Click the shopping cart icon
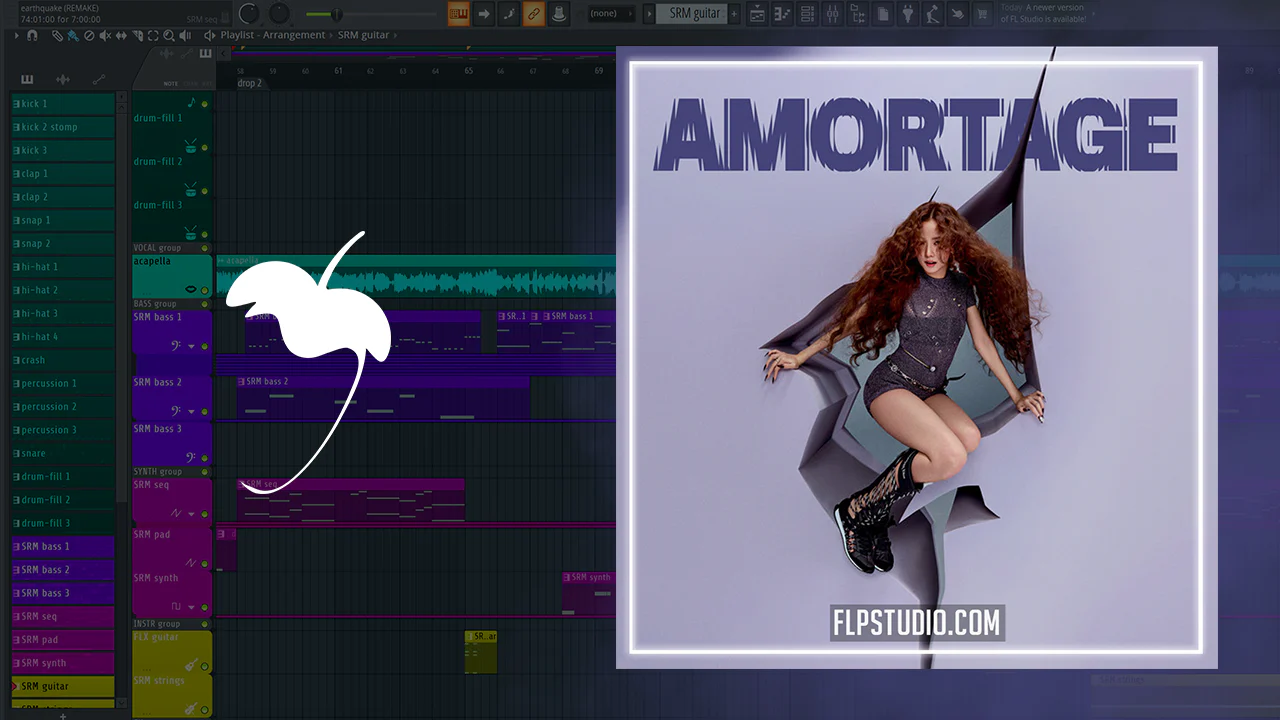Screen dimensions: 1280x720 [983, 14]
